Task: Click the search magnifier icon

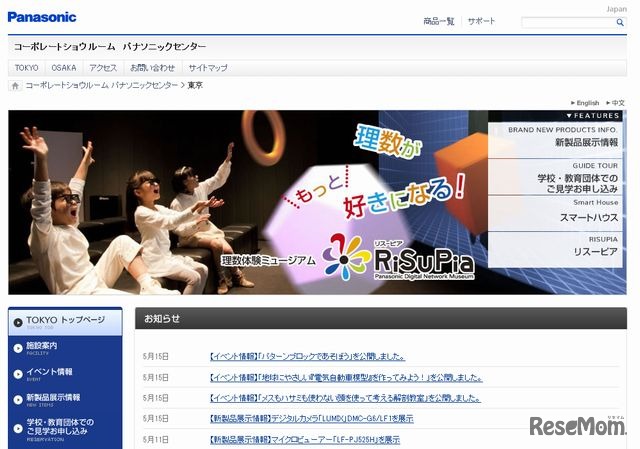Action: pos(620,22)
